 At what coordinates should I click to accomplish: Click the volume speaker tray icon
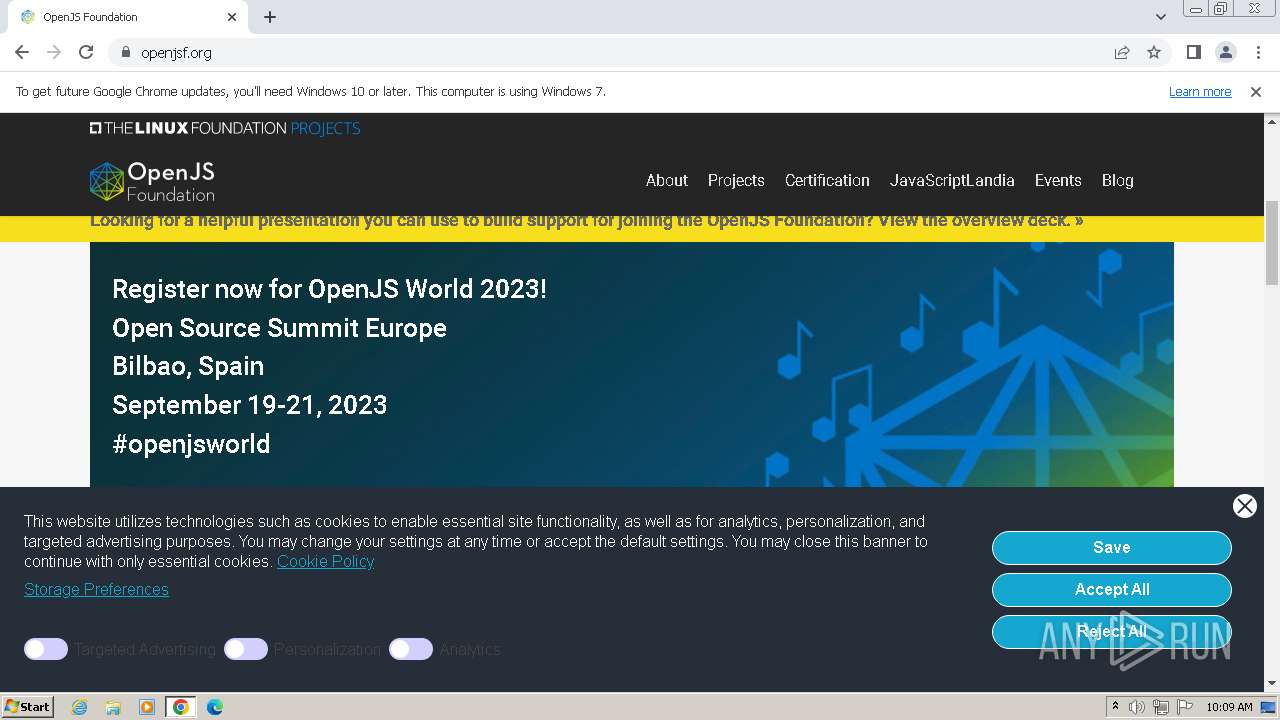(1137, 707)
